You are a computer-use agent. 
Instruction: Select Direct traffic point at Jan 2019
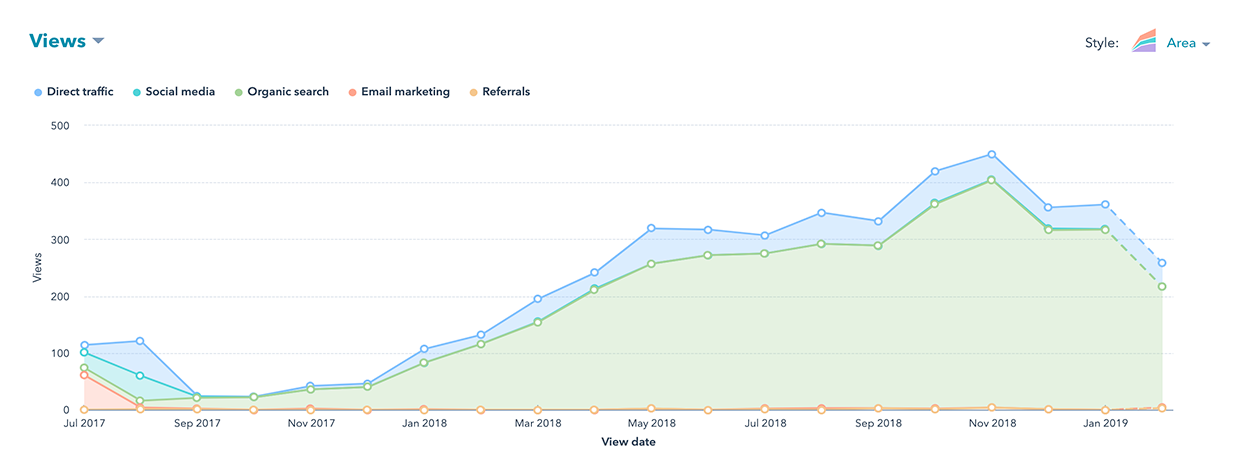[x=1105, y=205]
